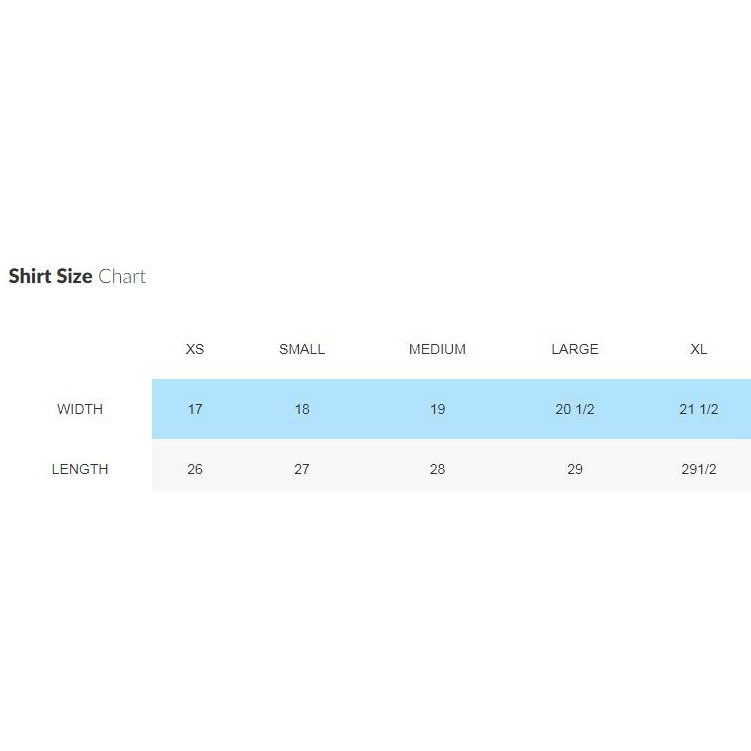
Task: Click the word Chart in the heading
Action: coord(122,277)
